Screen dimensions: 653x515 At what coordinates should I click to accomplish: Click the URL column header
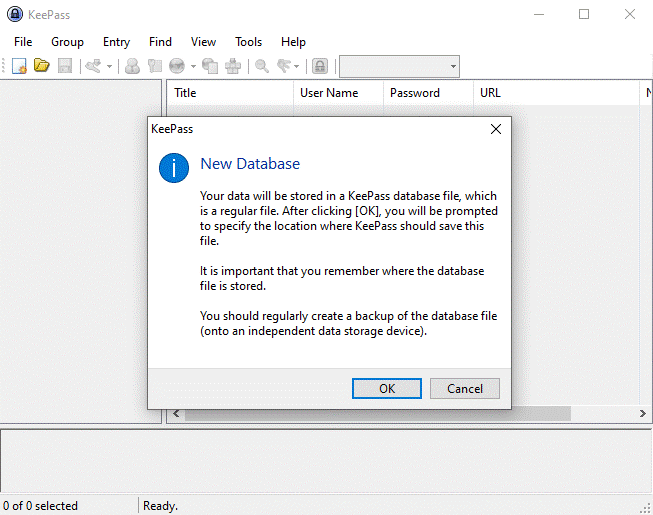click(556, 93)
